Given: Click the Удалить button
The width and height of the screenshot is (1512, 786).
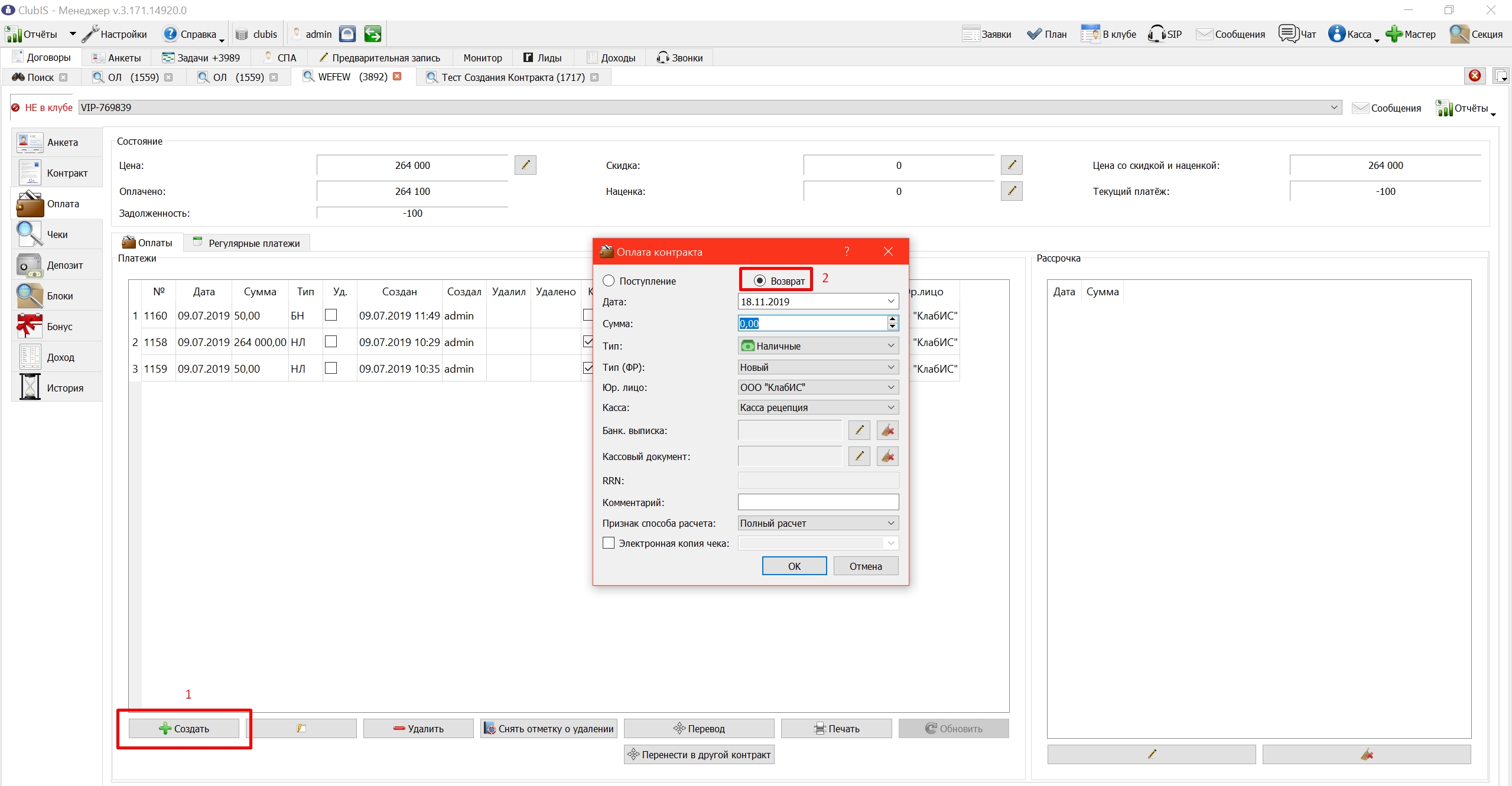Looking at the screenshot, I should (418, 728).
